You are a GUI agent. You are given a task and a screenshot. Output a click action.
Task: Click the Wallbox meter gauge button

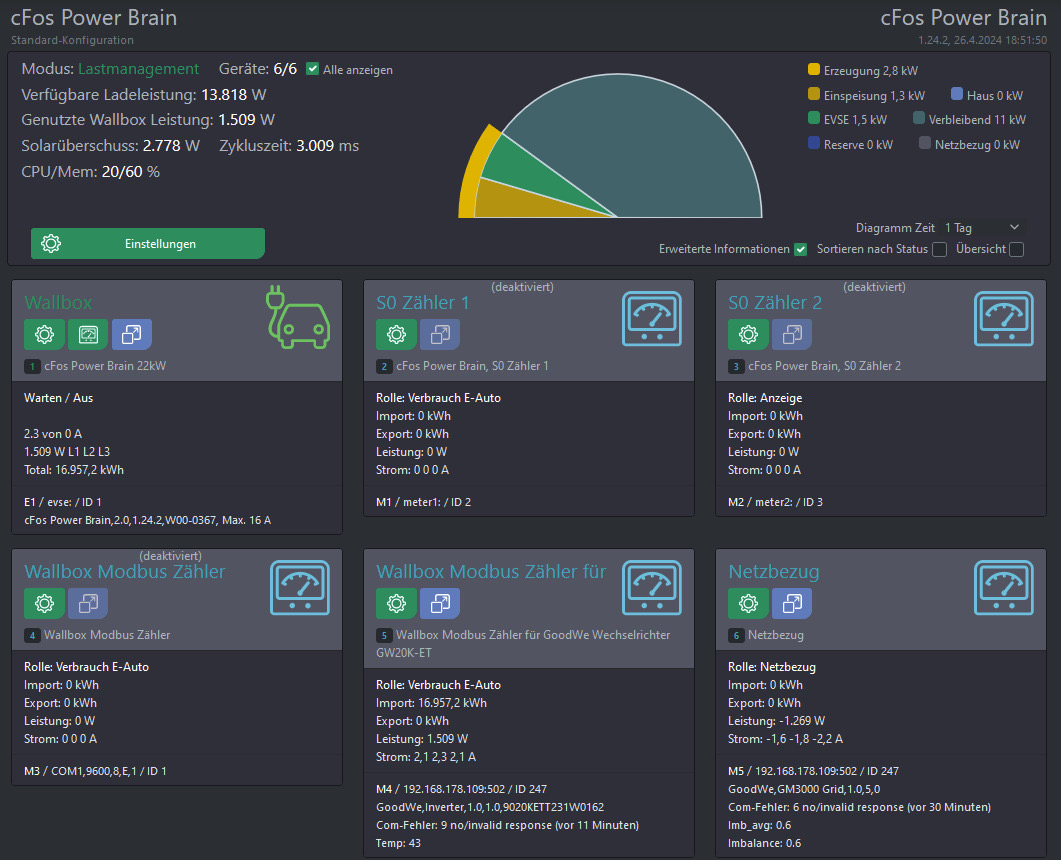tap(88, 334)
